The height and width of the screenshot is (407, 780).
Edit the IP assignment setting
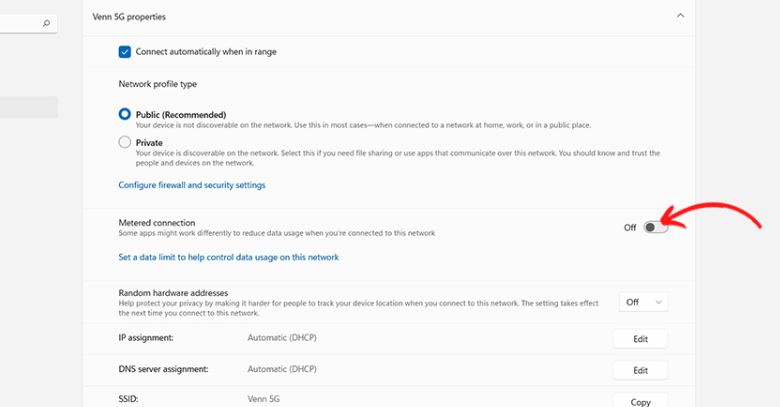640,339
